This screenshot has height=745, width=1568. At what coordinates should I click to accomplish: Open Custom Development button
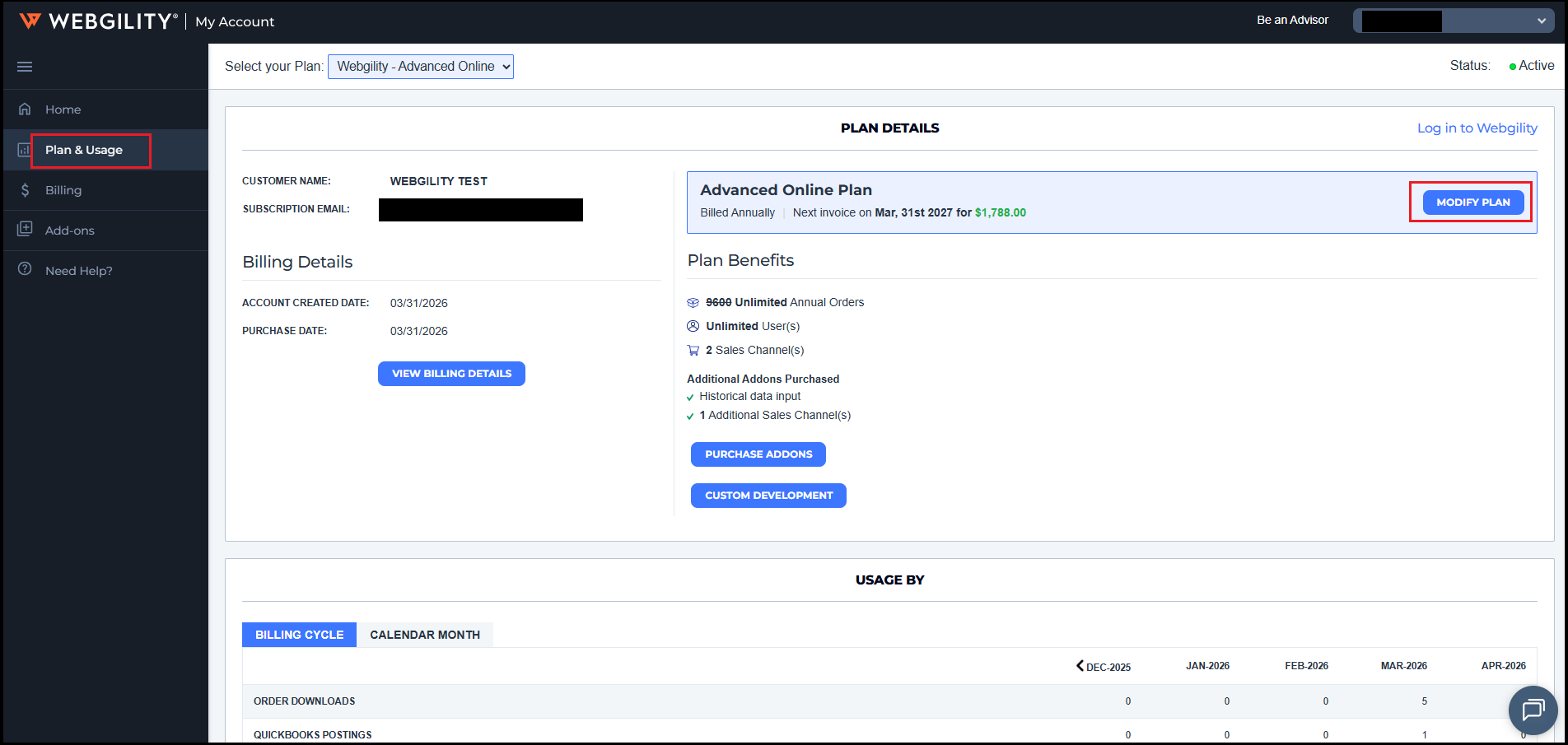pyautogui.click(x=768, y=496)
